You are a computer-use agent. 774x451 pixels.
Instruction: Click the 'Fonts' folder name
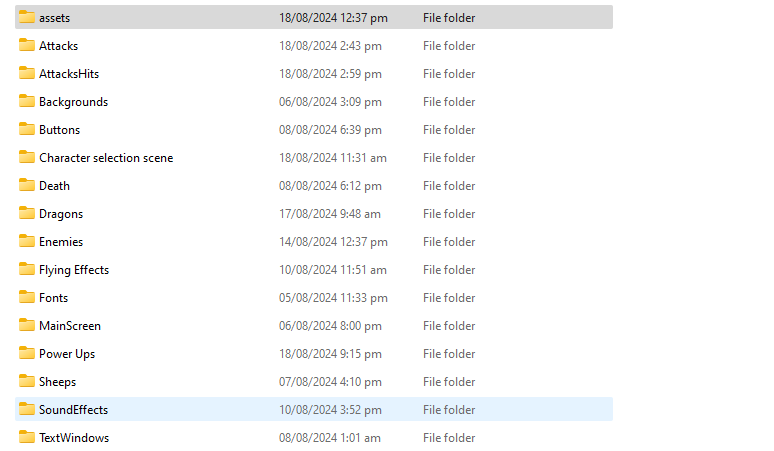tap(53, 298)
